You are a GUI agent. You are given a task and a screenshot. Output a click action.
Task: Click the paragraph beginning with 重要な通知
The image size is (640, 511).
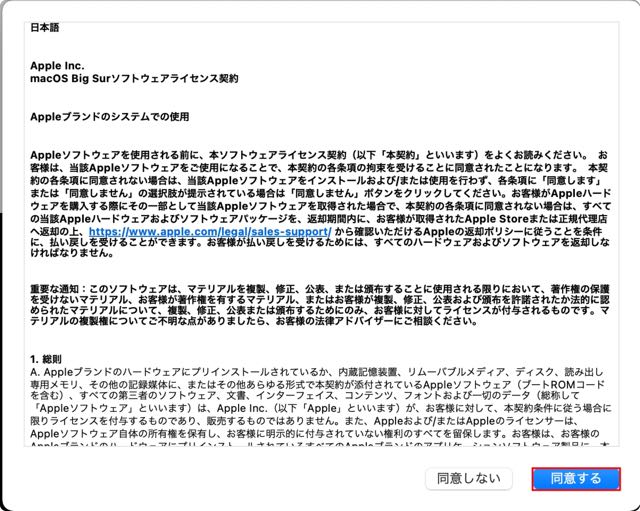pos(320,305)
